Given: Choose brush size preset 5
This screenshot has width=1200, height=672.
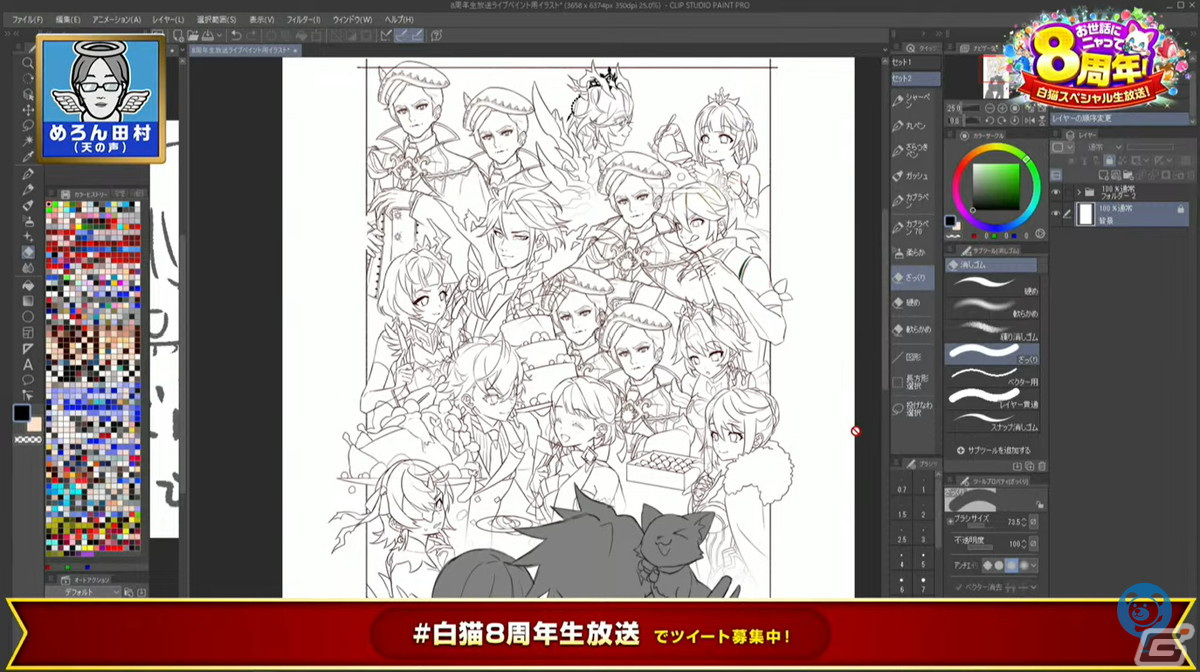Looking at the screenshot, I should click(x=923, y=561).
